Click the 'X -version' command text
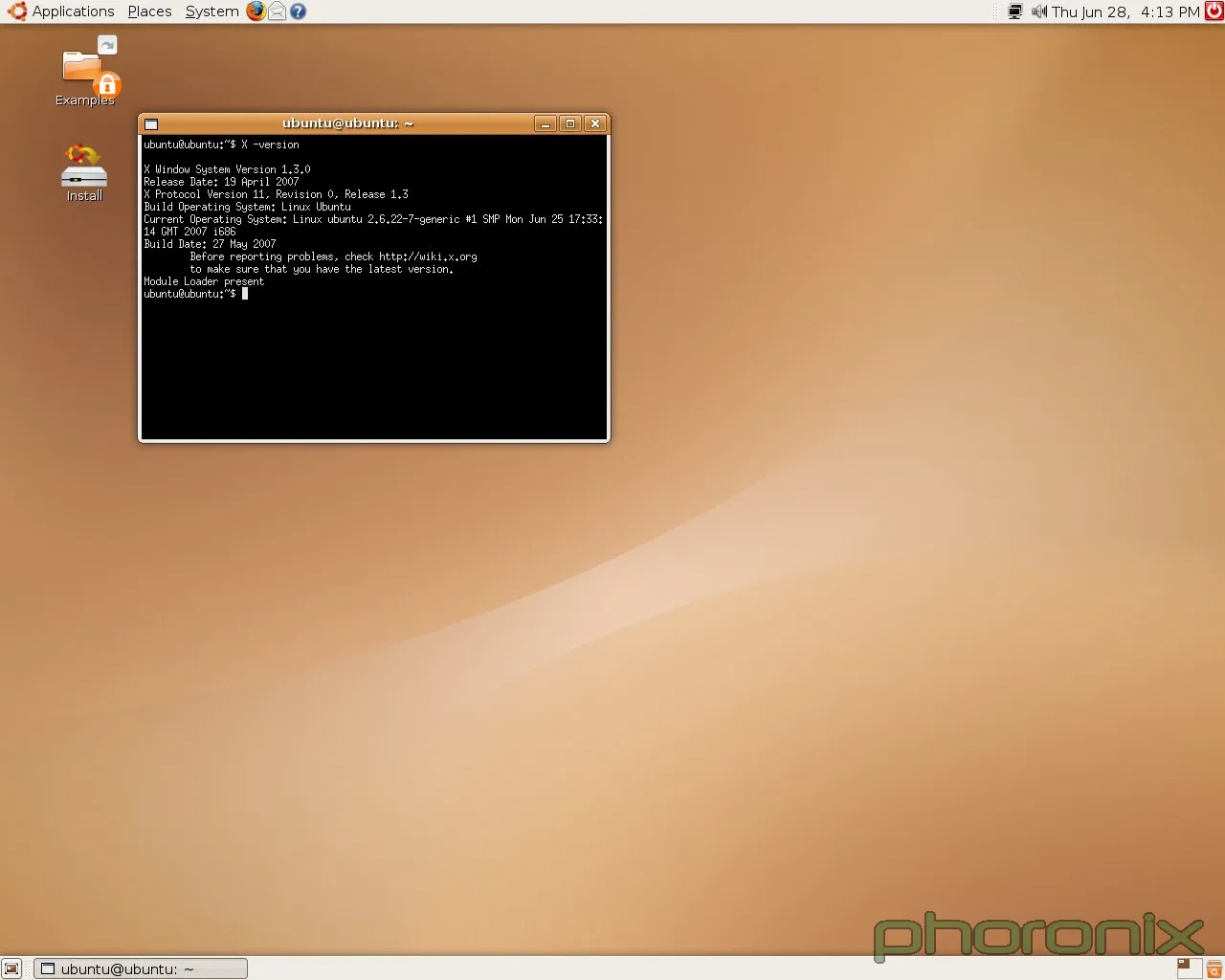The image size is (1225, 980). pyautogui.click(x=270, y=145)
